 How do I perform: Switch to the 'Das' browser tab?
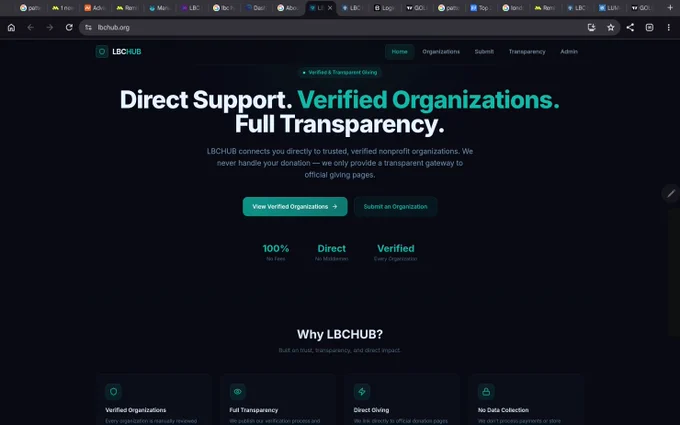(256, 8)
